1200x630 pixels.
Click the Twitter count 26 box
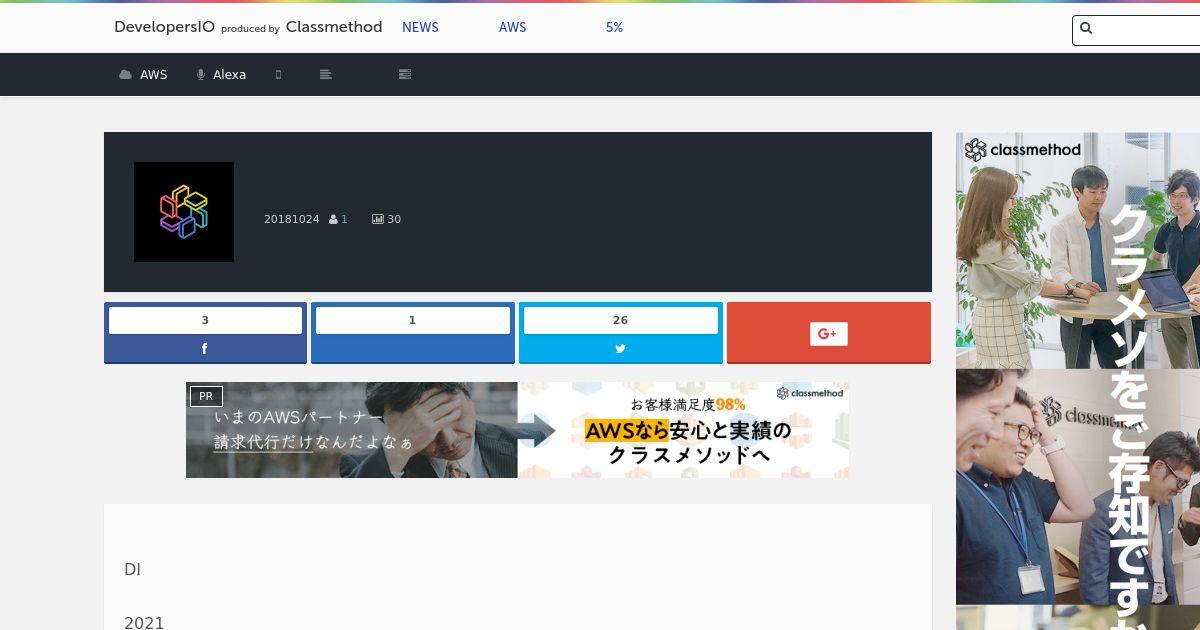pyautogui.click(x=621, y=320)
